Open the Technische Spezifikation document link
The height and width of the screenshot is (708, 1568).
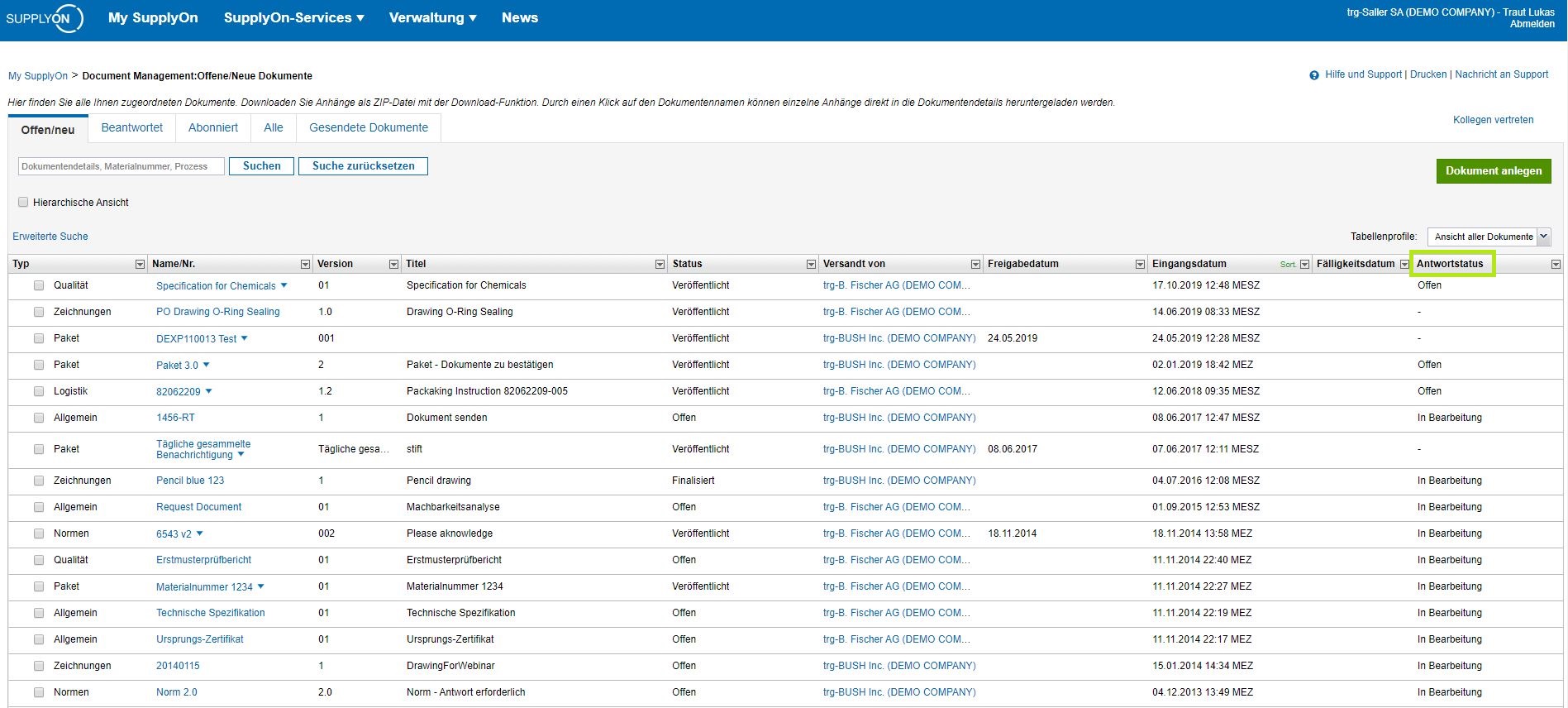coord(211,613)
